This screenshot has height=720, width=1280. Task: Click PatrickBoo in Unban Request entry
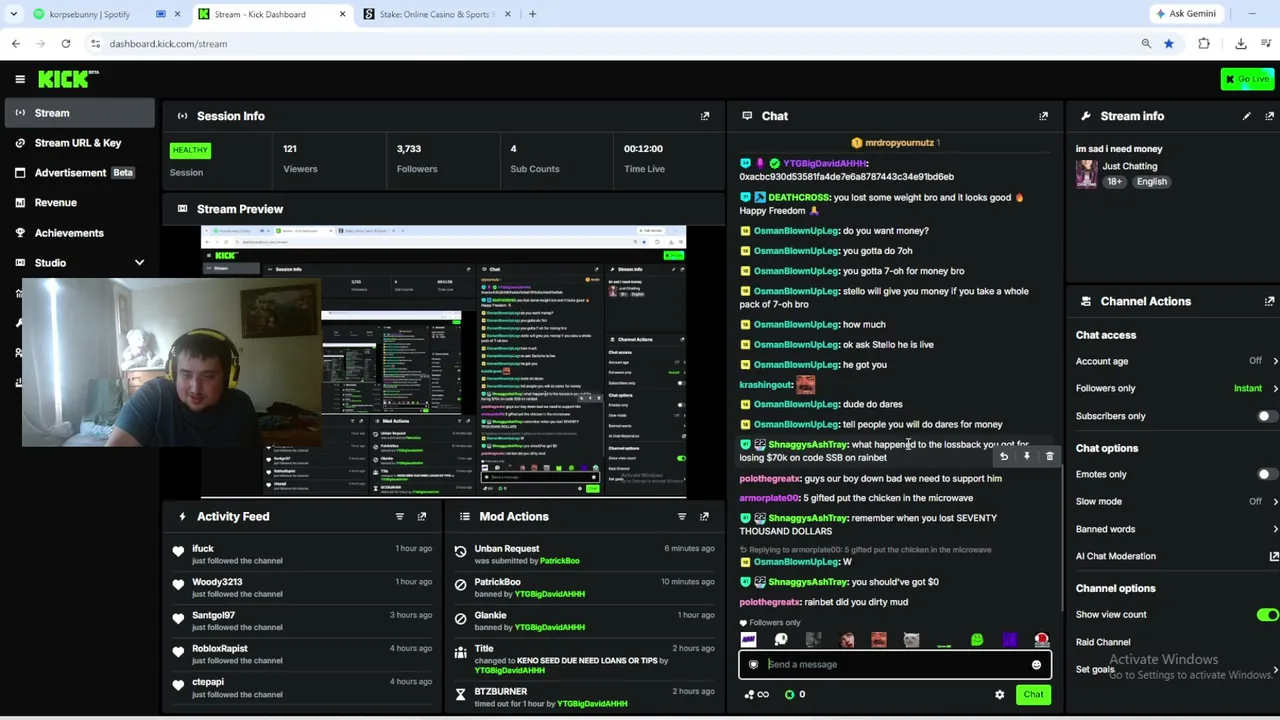pyautogui.click(x=559, y=561)
